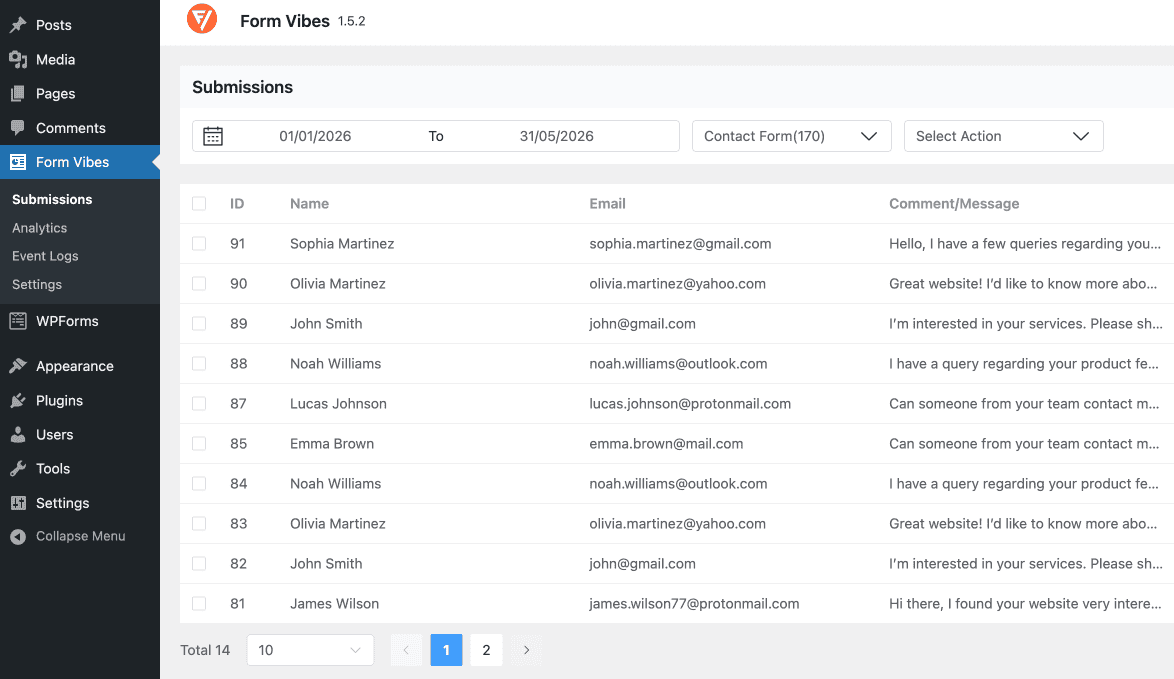Click the end date 31/05/2026 field
The width and height of the screenshot is (1174, 679).
[x=556, y=136]
